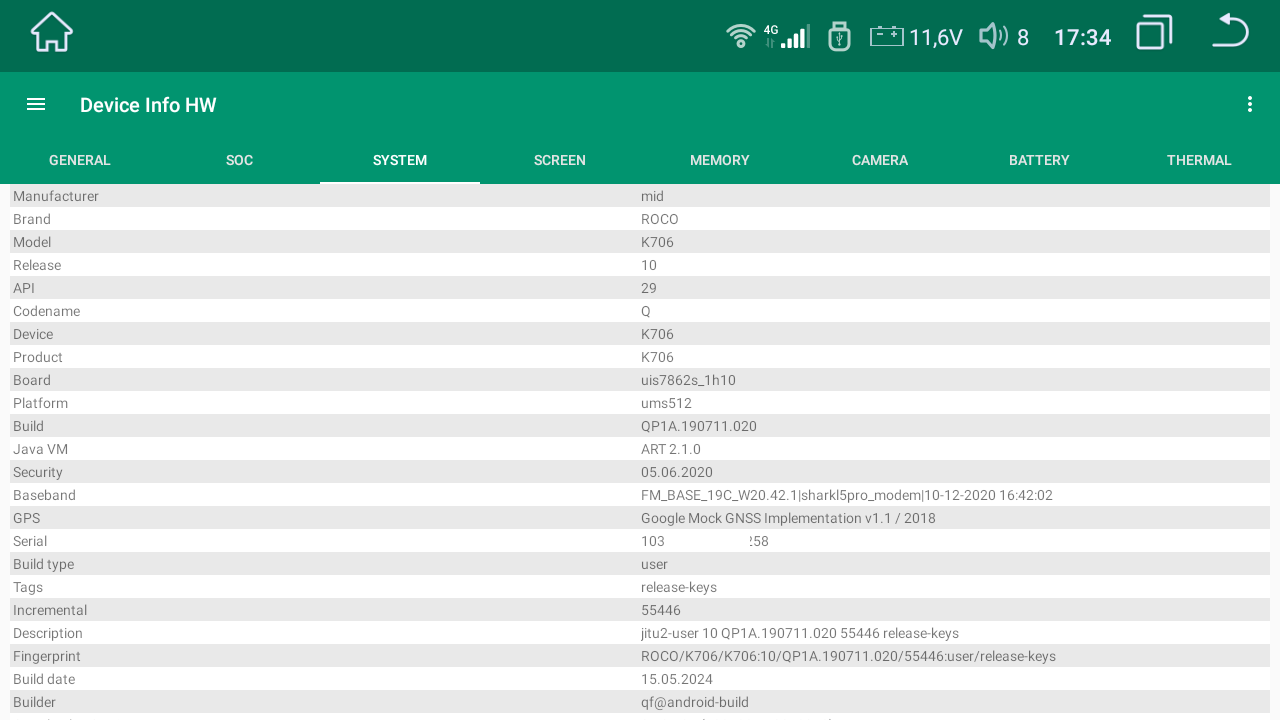The height and width of the screenshot is (720, 1280).
Task: Select the Description jitu2-user value
Action: click(800, 633)
